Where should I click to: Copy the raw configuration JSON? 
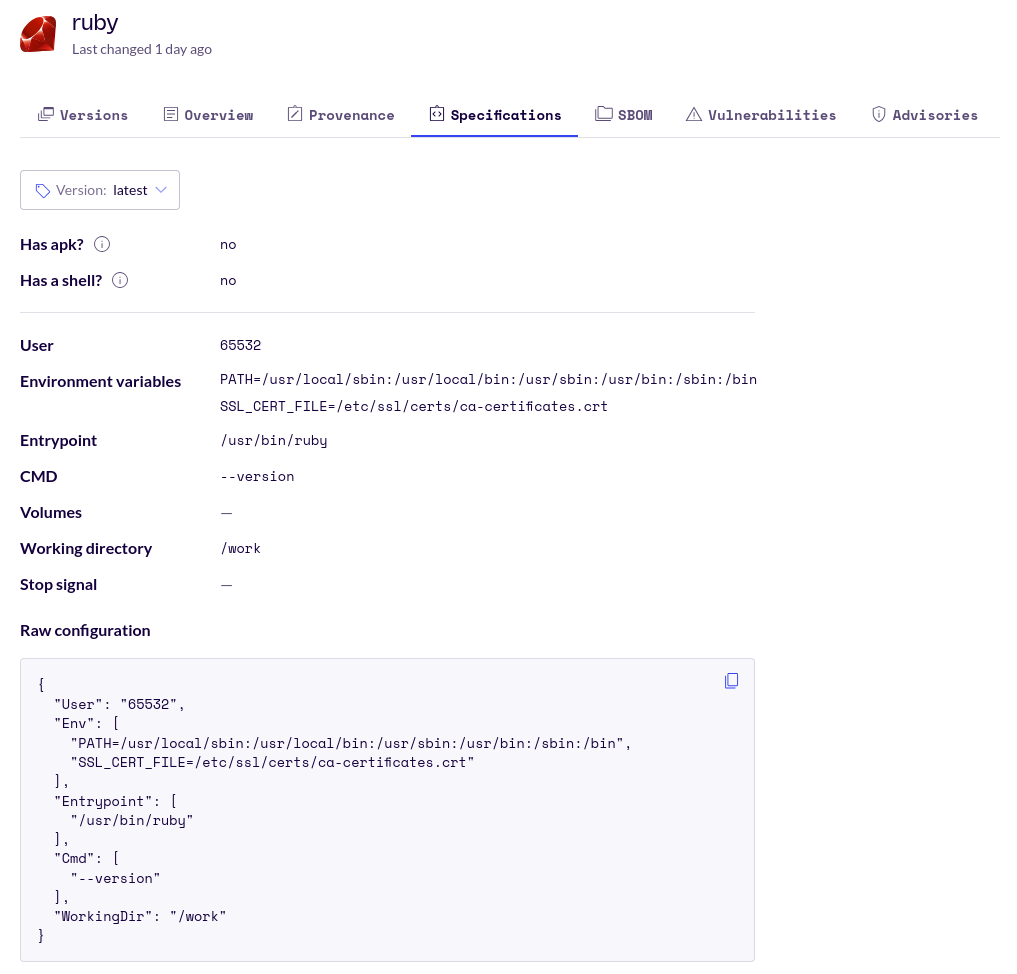click(x=731, y=680)
